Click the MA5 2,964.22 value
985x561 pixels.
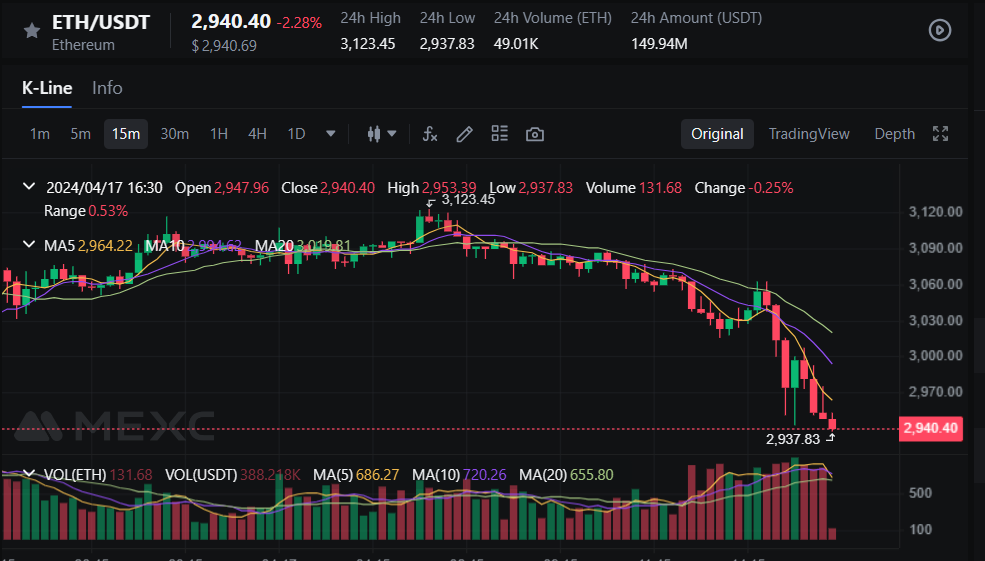(x=106, y=246)
